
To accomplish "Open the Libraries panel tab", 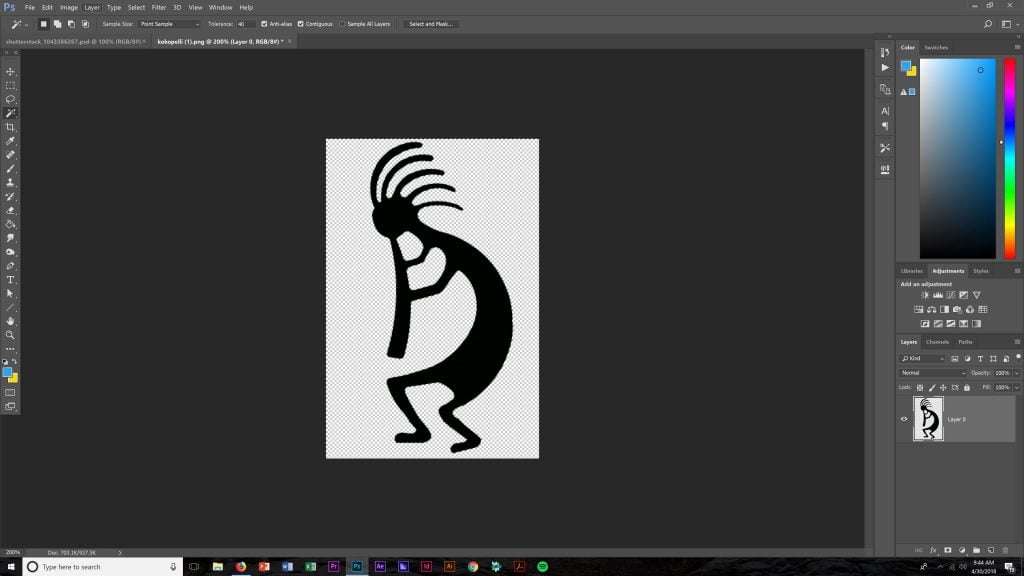I will tap(912, 271).
